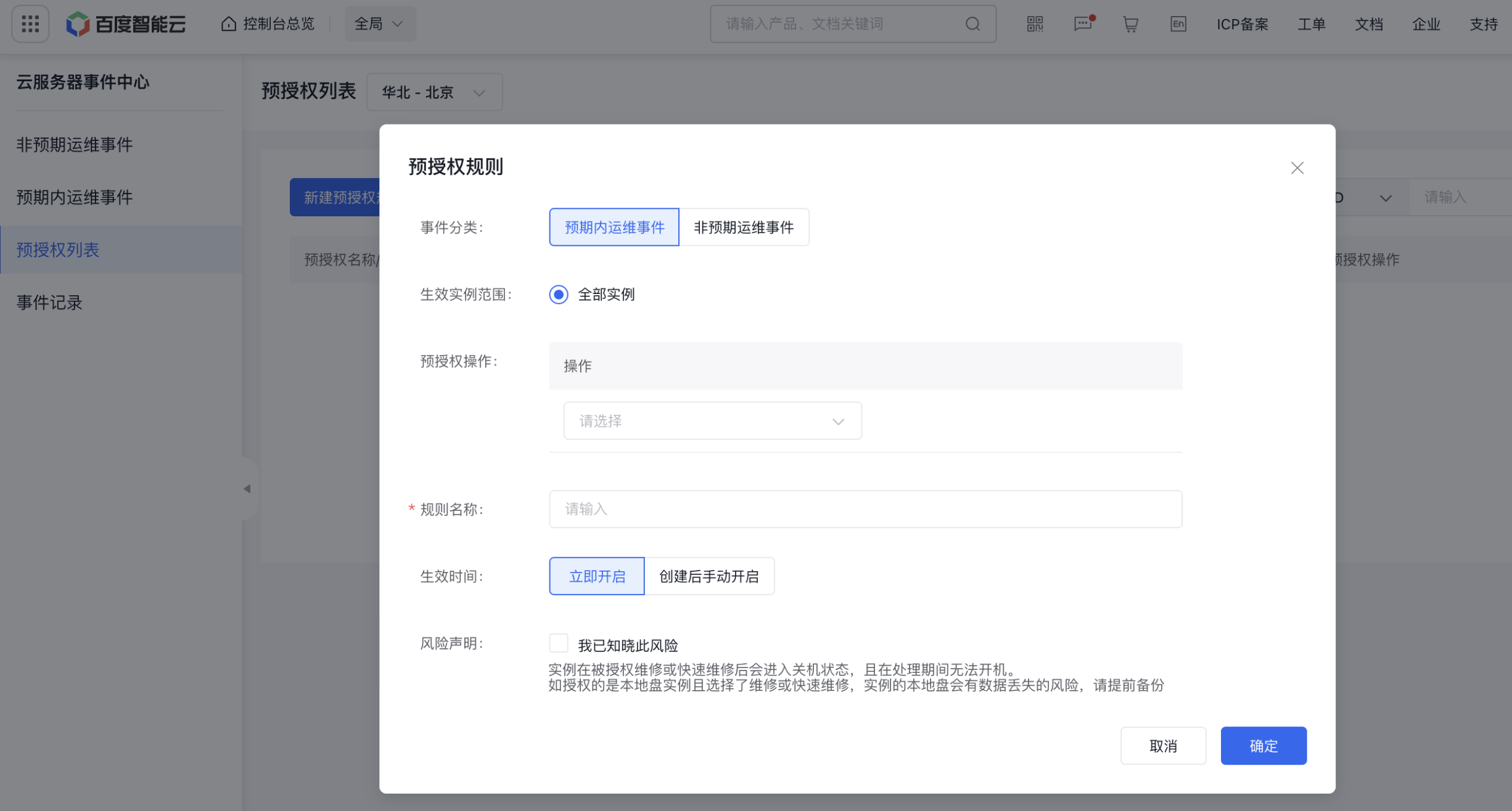Expand the 全局 region scope dropdown
Screen dimensions: 1512x811
379,24
